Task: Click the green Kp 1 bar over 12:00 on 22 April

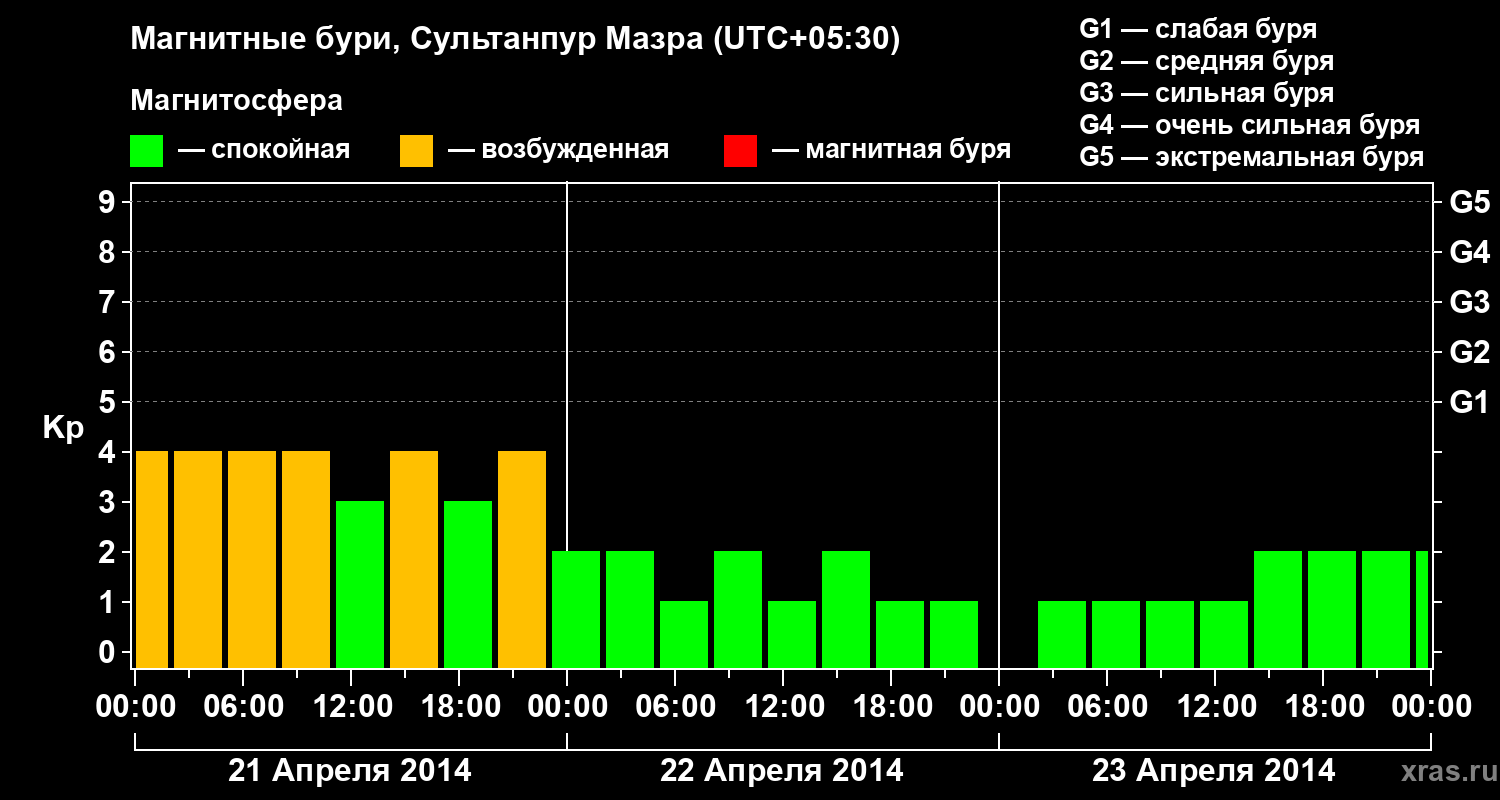Action: point(792,634)
